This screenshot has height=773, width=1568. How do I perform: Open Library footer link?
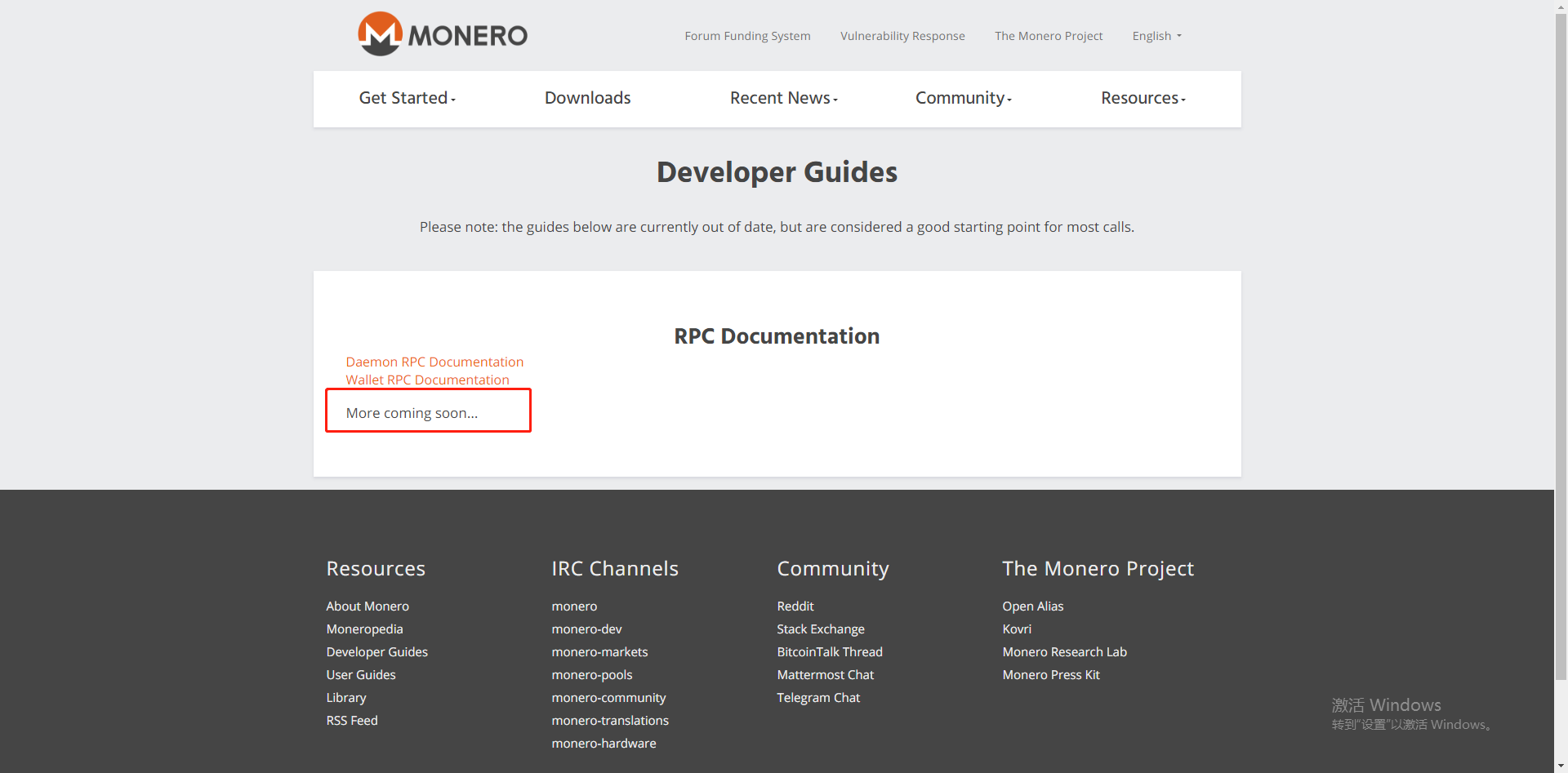(x=346, y=698)
